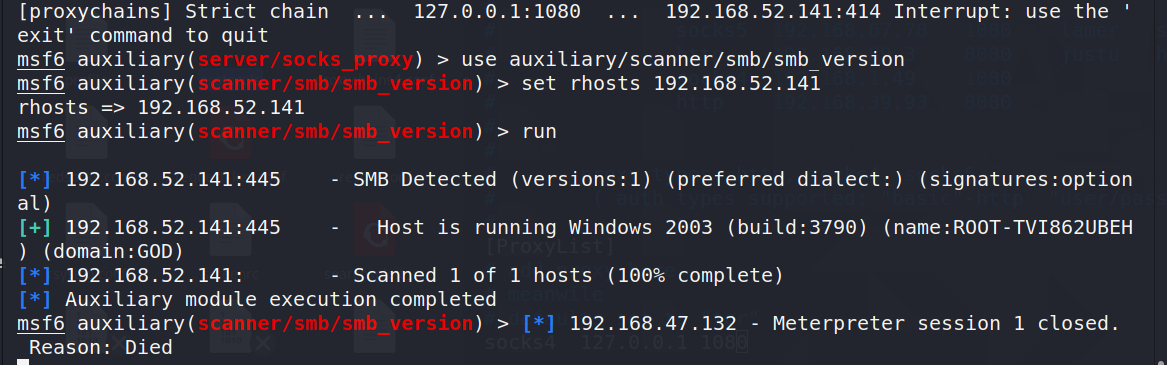Select the 'run' command text
Screen dimensions: 1167x365
click(540, 132)
